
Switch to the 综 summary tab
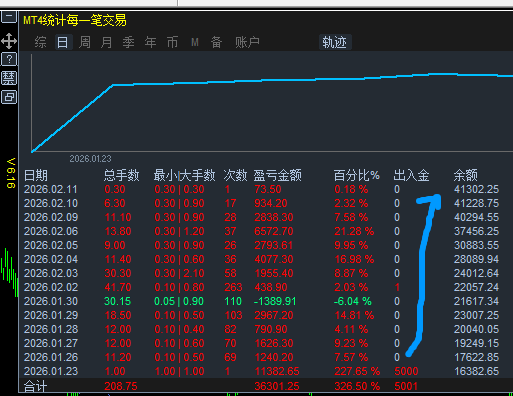tap(41, 42)
